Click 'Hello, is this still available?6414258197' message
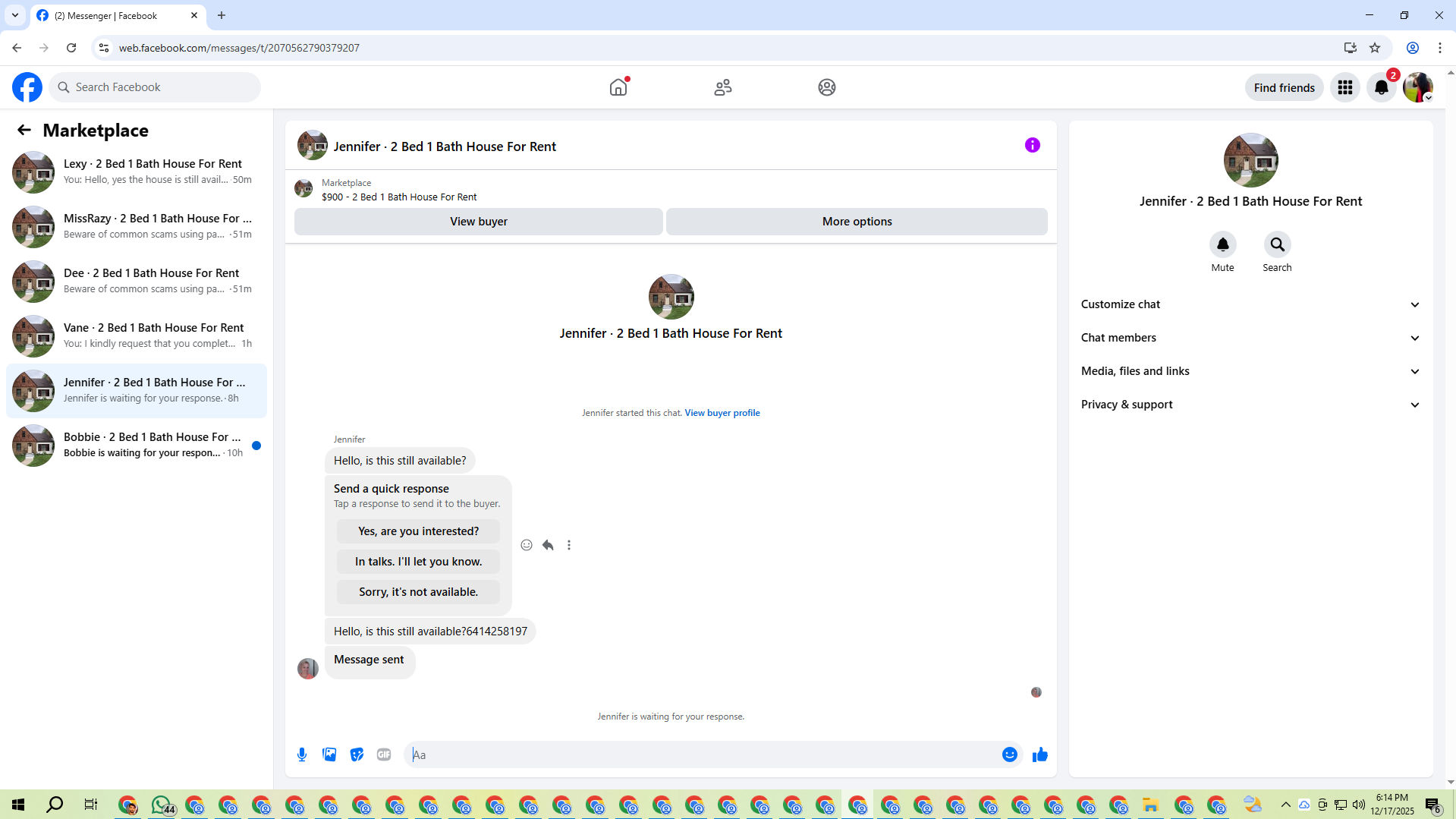This screenshot has height=819, width=1456. 430,632
